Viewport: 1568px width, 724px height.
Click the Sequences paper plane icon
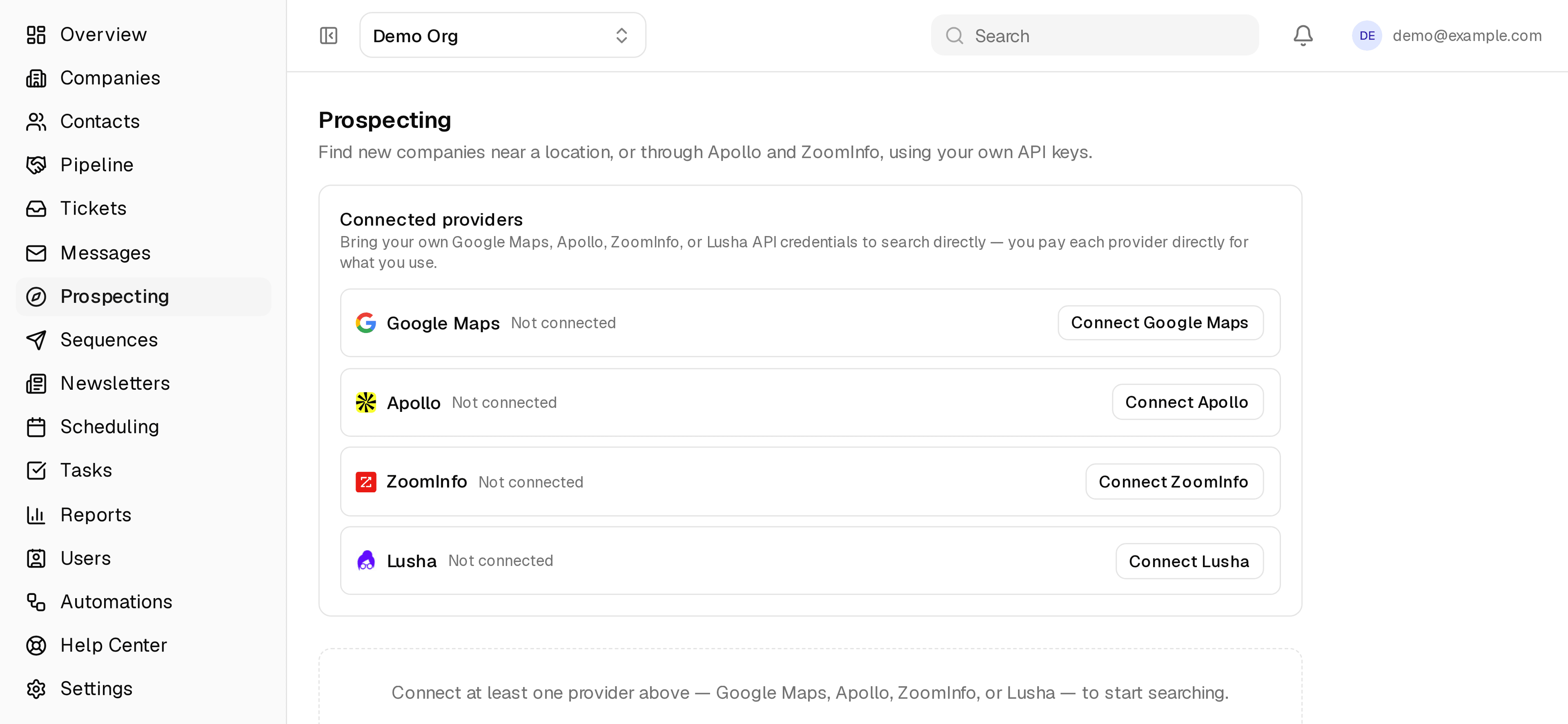coord(36,340)
